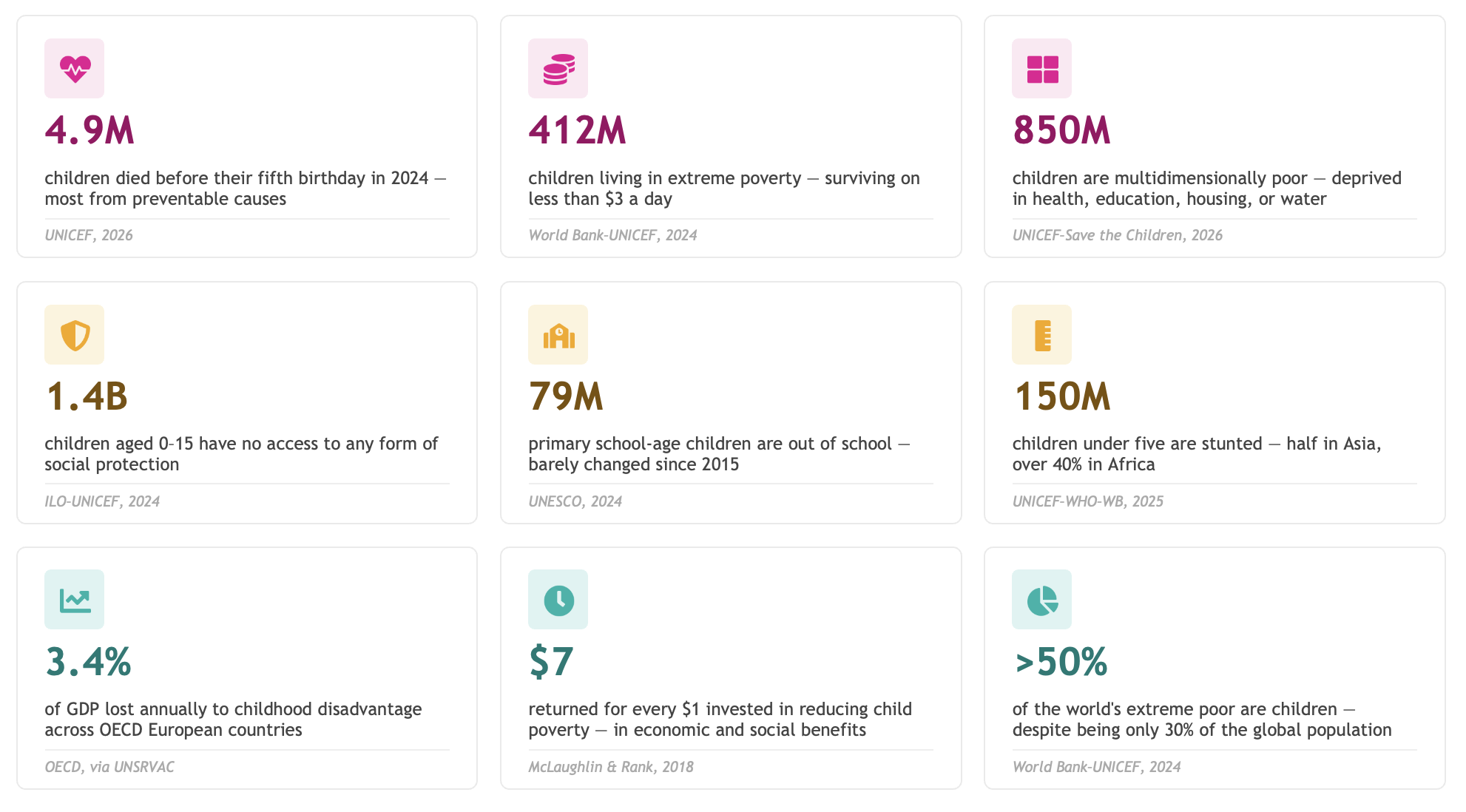Click the ILO-UNICEF, 2024 citation
This screenshot has height=812, width=1466.
tap(102, 501)
